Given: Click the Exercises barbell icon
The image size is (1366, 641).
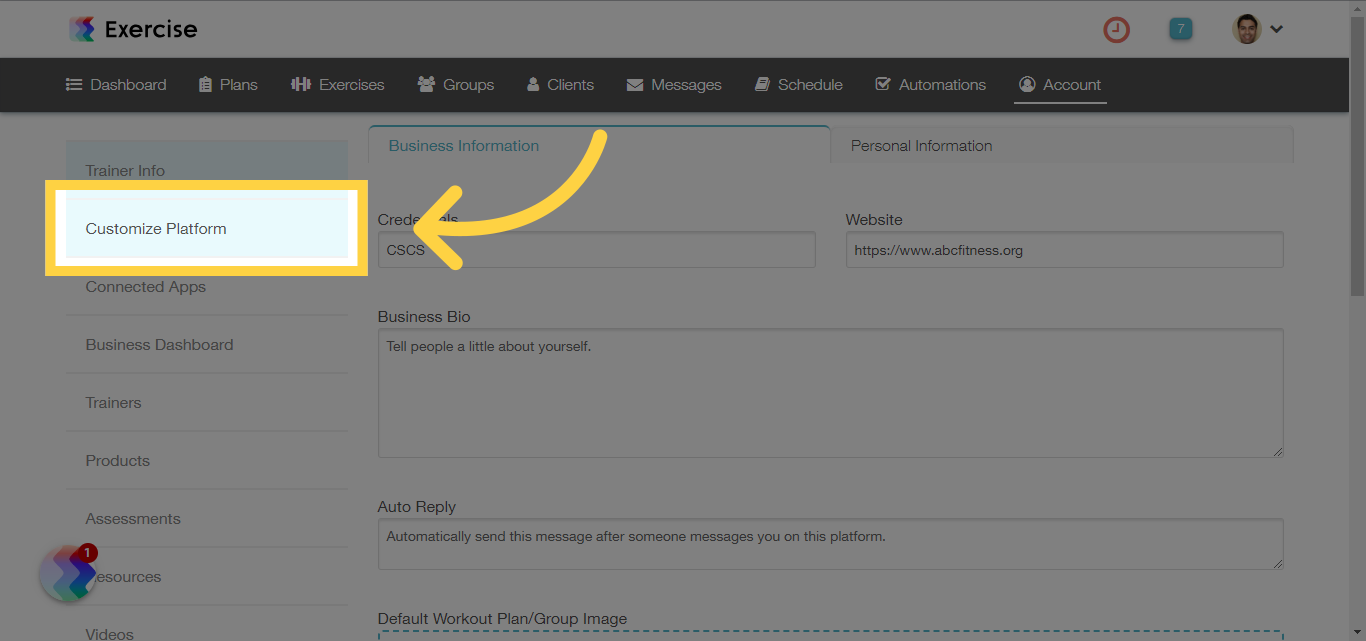Looking at the screenshot, I should click(300, 84).
